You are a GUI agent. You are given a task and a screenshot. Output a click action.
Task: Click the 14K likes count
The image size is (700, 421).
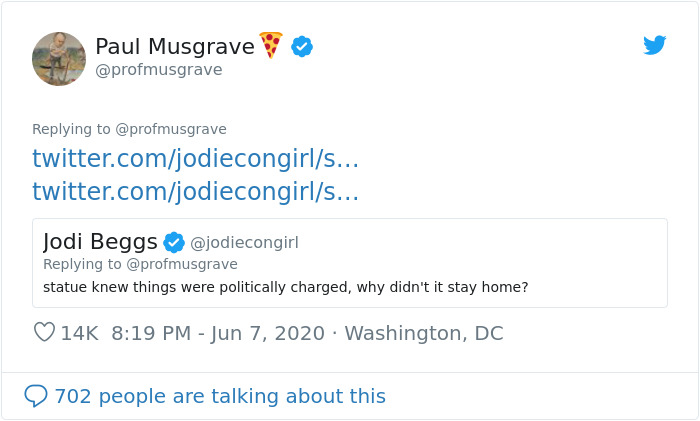point(79,333)
